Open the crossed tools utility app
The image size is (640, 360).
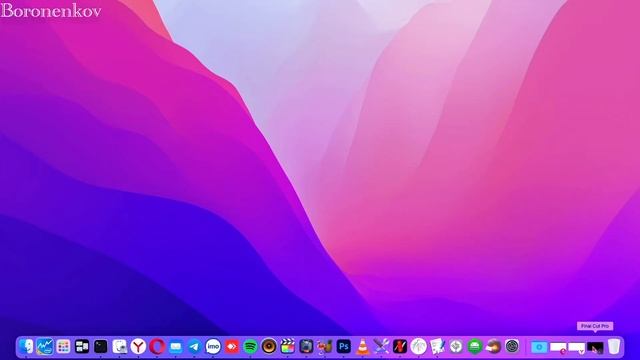point(381,347)
